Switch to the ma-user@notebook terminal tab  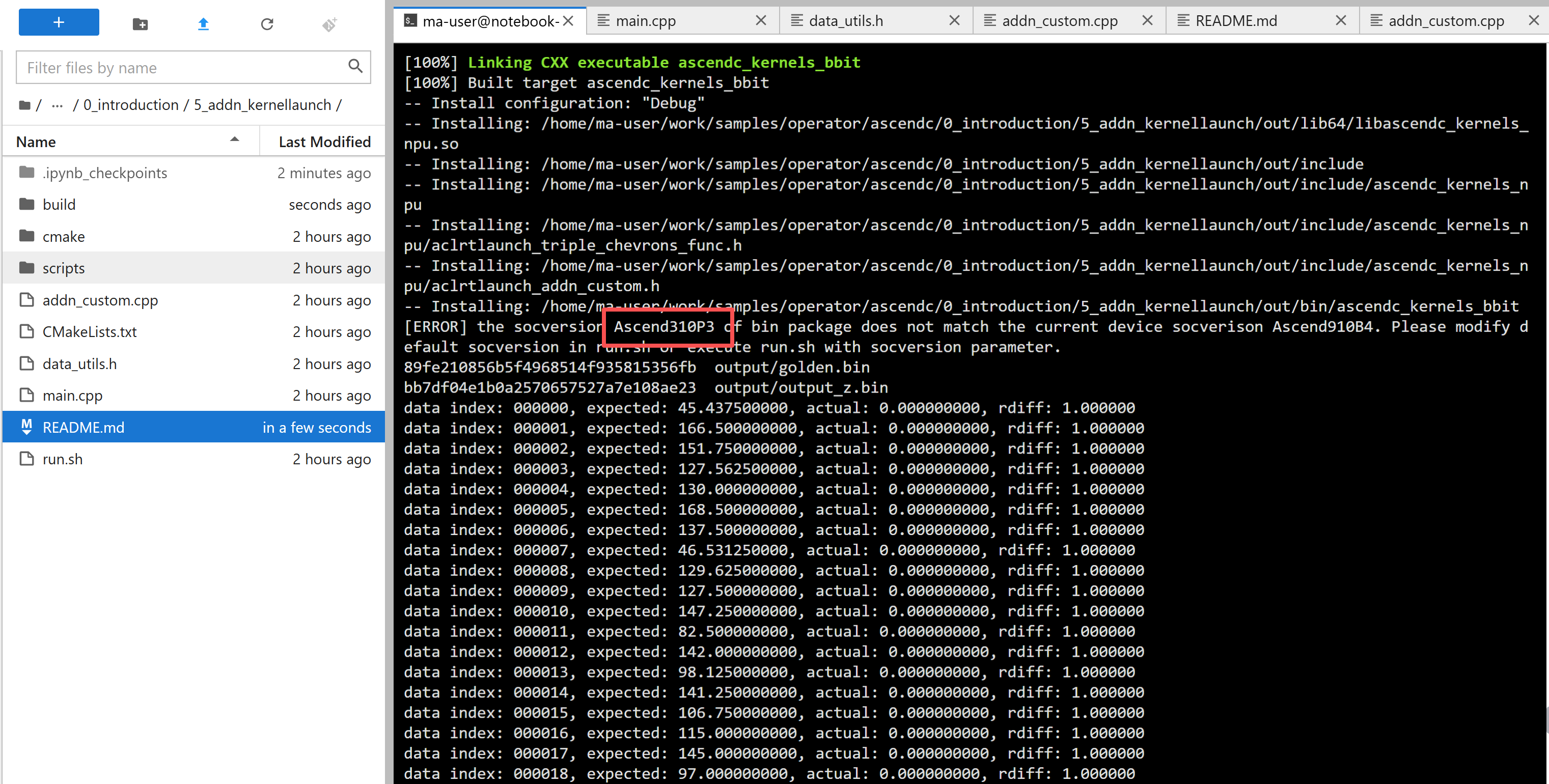(490, 21)
